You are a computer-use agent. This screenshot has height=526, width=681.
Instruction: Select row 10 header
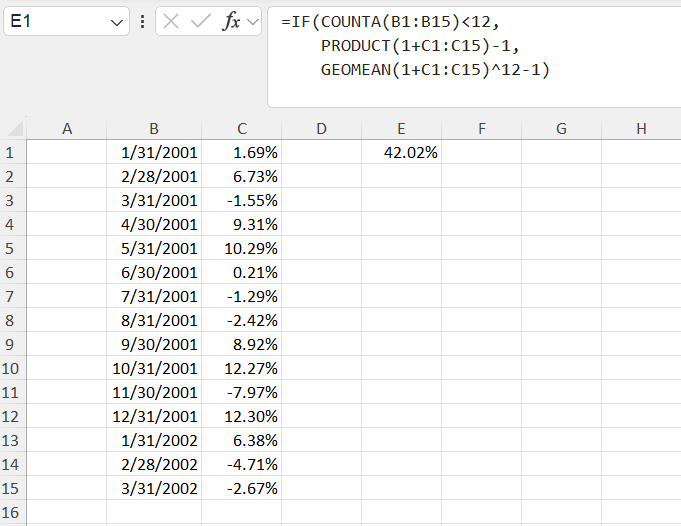point(12,368)
